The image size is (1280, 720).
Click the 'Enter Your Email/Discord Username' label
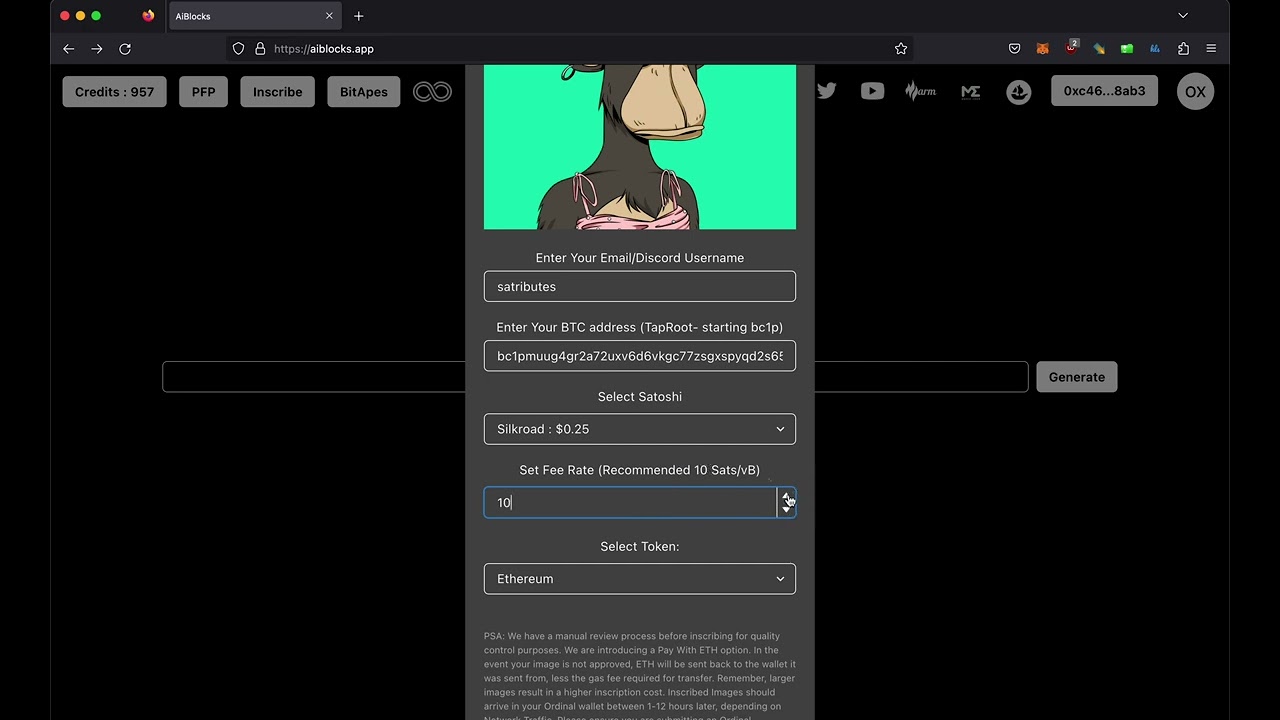click(x=640, y=258)
